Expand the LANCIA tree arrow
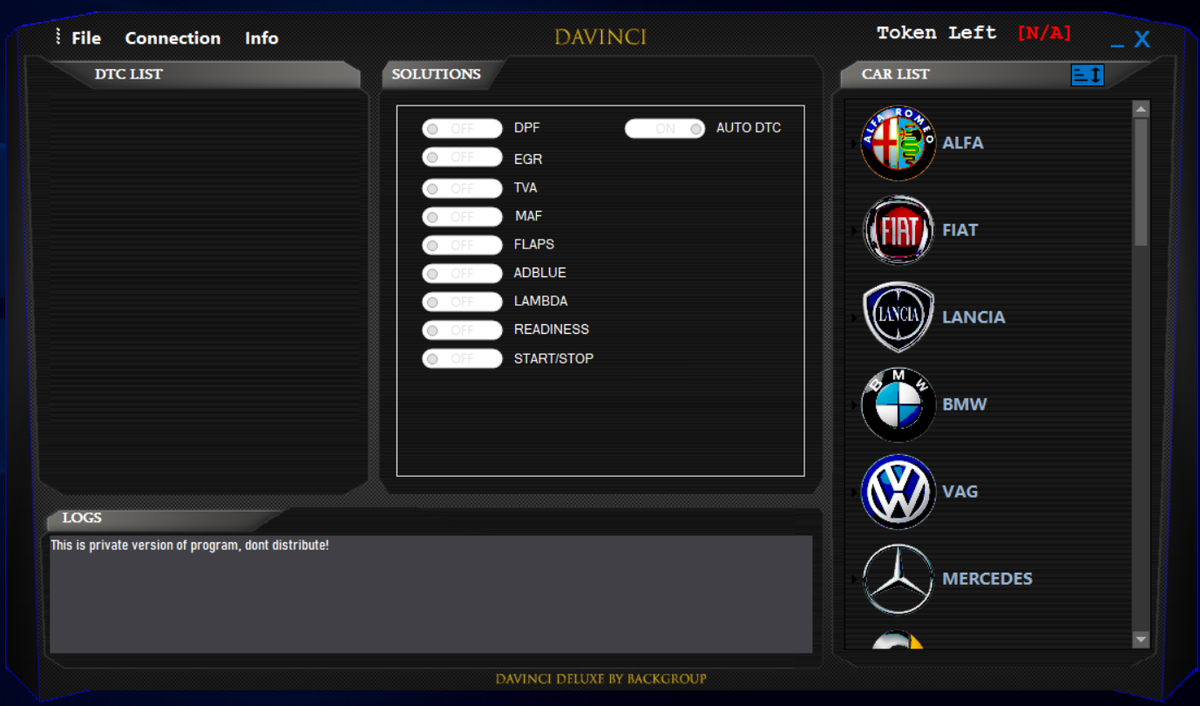 click(x=854, y=318)
